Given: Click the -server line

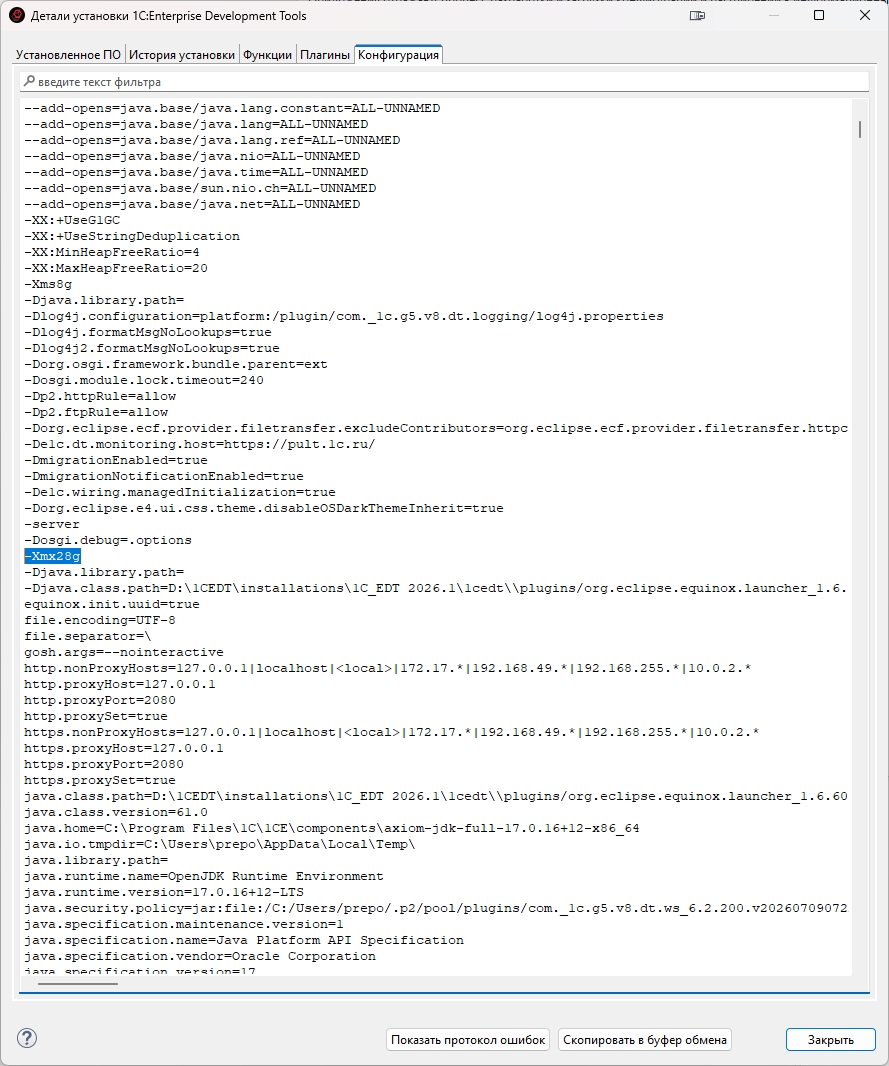Looking at the screenshot, I should [52, 524].
